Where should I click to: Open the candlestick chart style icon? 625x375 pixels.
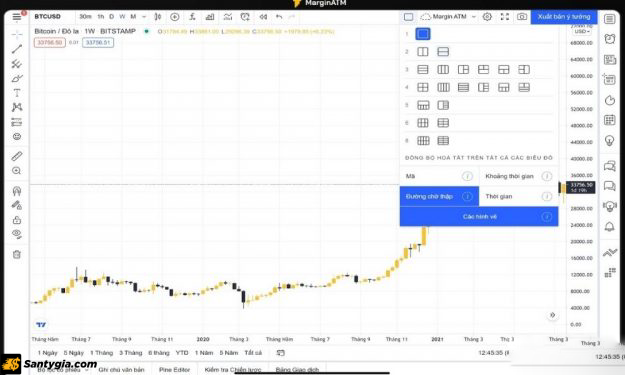[158, 17]
